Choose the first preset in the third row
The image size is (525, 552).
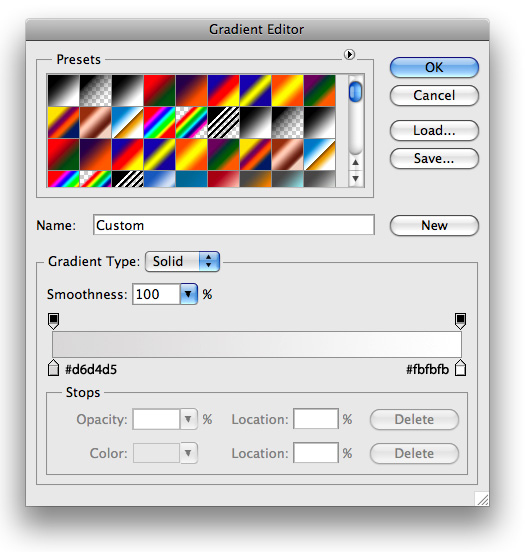pos(63,155)
